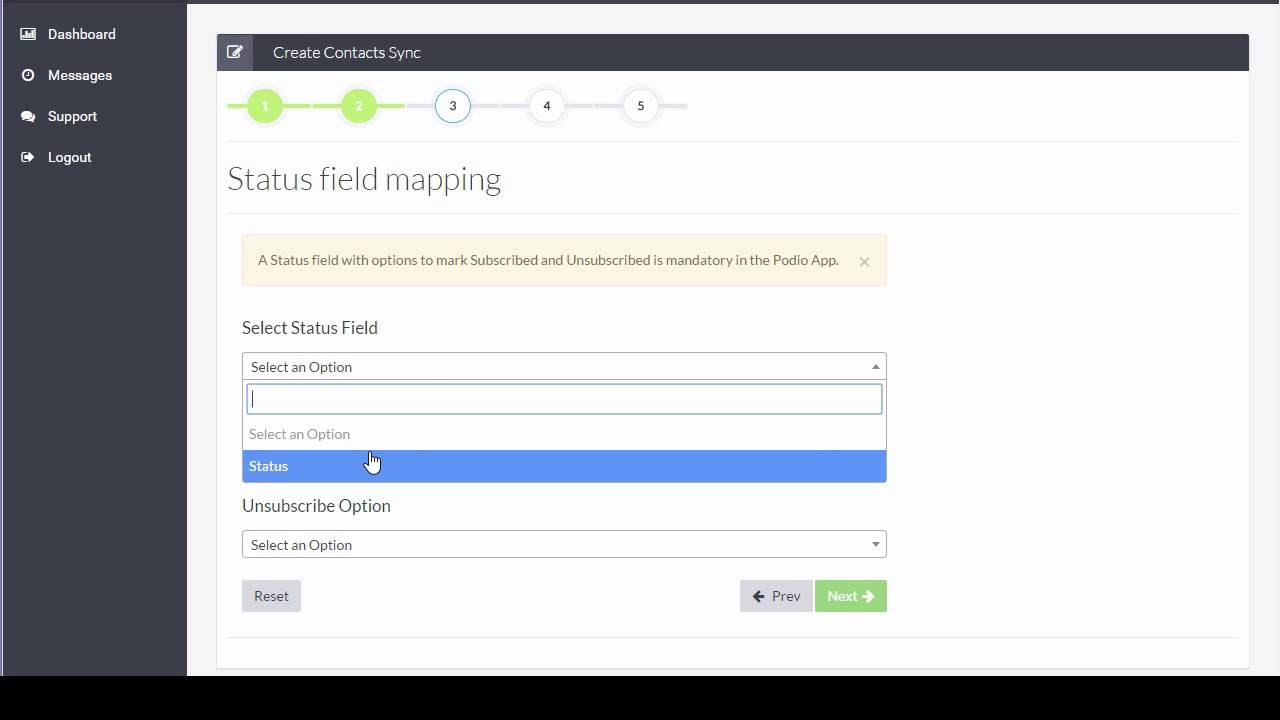Dismiss the Status field alert with the x
Screen dimensions: 1280x720
864,261
